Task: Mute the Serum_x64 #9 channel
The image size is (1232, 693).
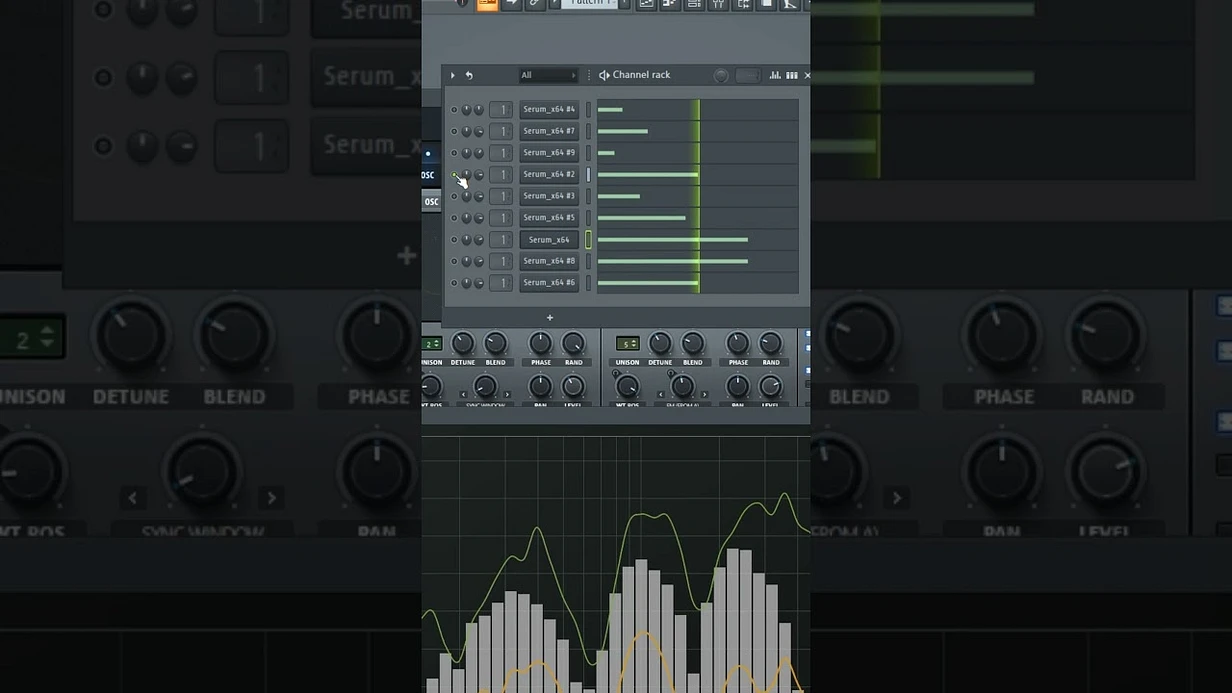Action: pos(454,153)
